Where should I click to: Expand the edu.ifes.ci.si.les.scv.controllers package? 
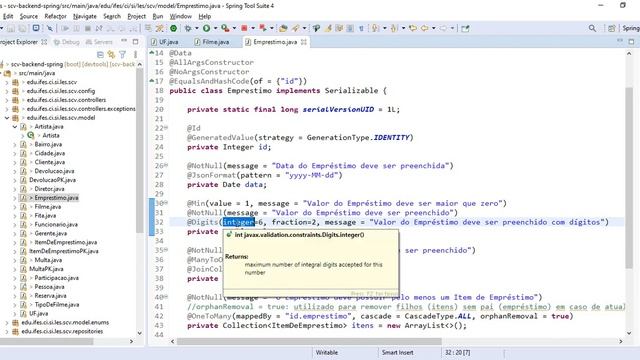point(7,100)
